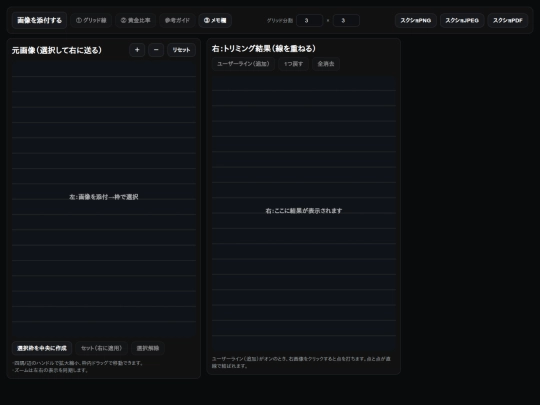The width and height of the screenshot is (540, 405).
Task: Click the 全消去 clear all button
Action: click(x=326, y=64)
